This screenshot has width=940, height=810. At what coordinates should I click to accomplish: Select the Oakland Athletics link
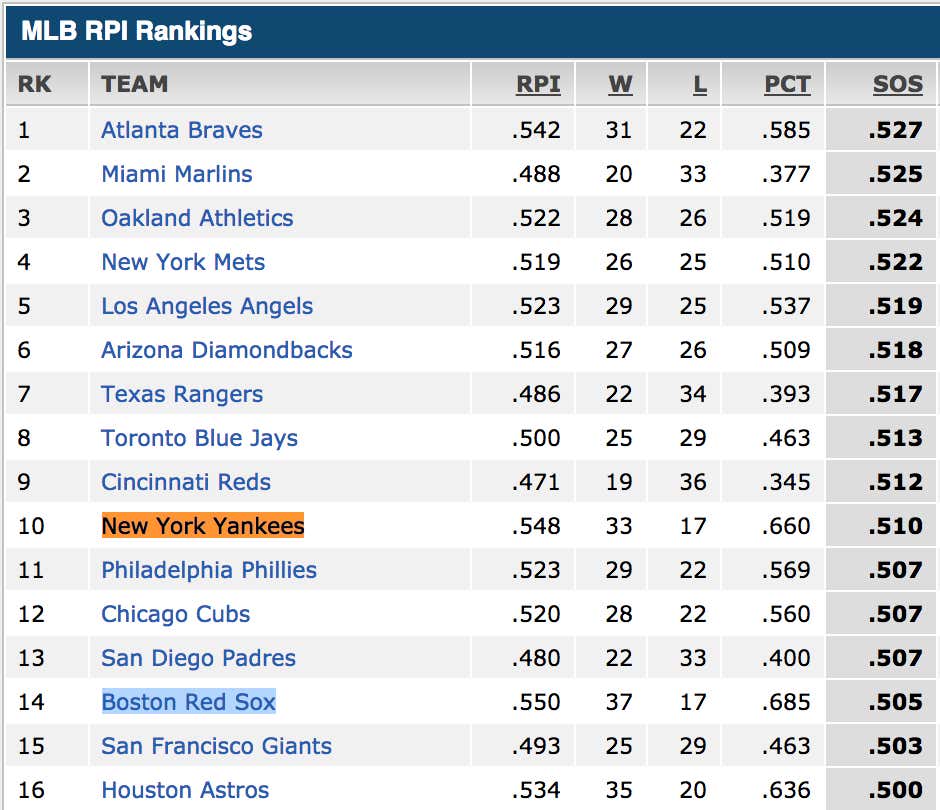[197, 218]
